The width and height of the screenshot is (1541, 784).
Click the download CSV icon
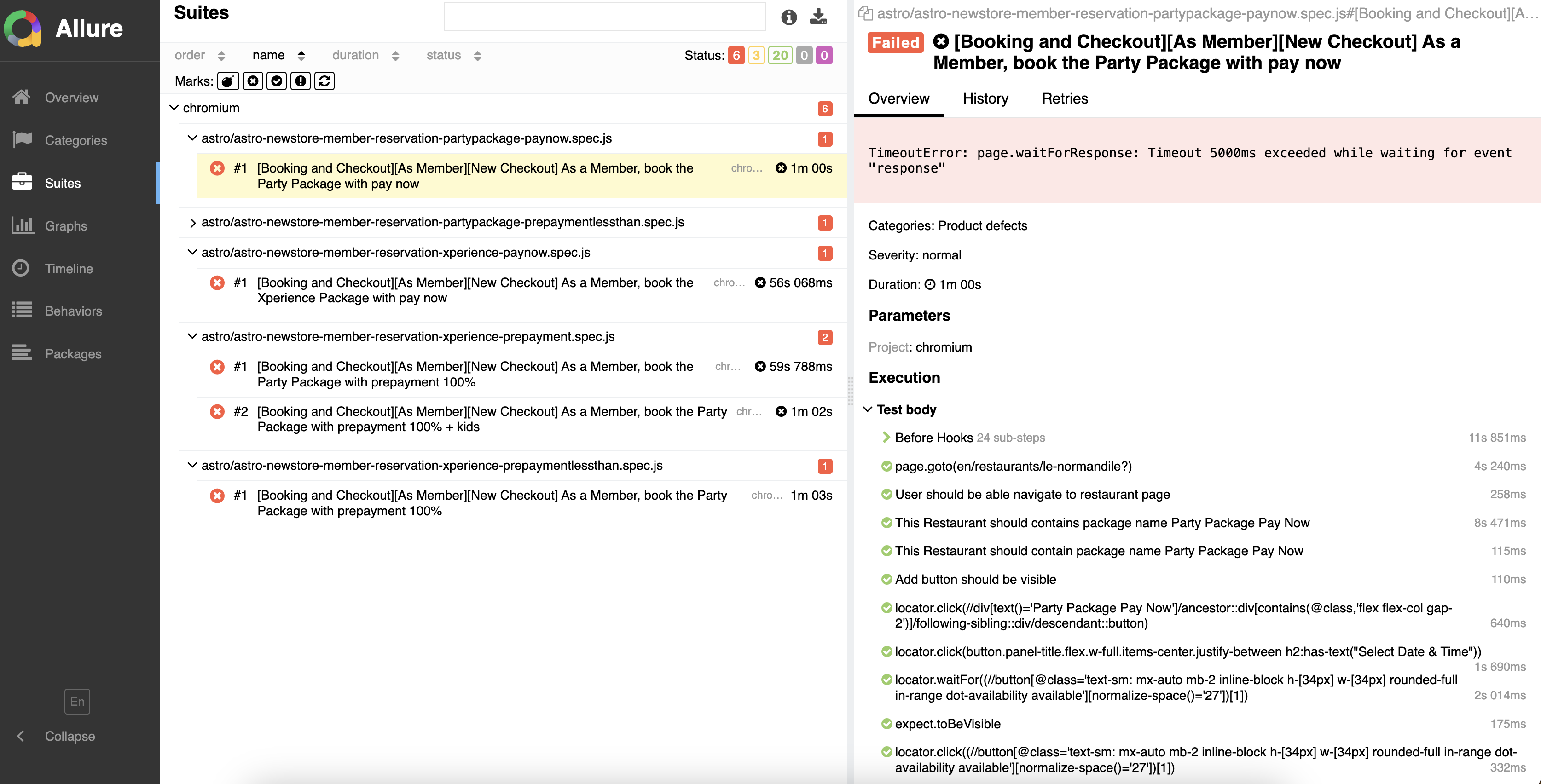pos(818,17)
